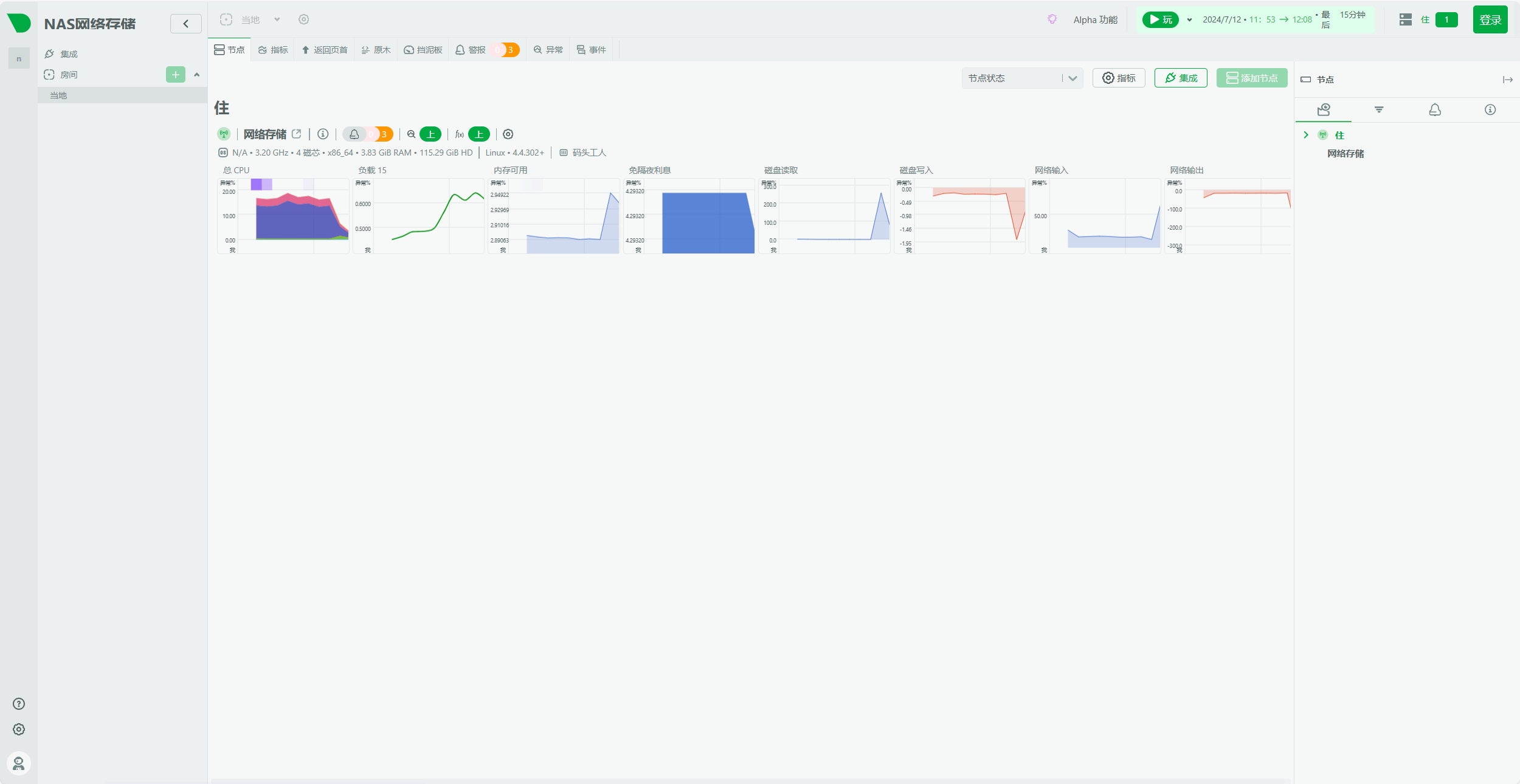The image size is (1520, 784).
Task: Open filter icon tab in right panel
Action: 1379,110
